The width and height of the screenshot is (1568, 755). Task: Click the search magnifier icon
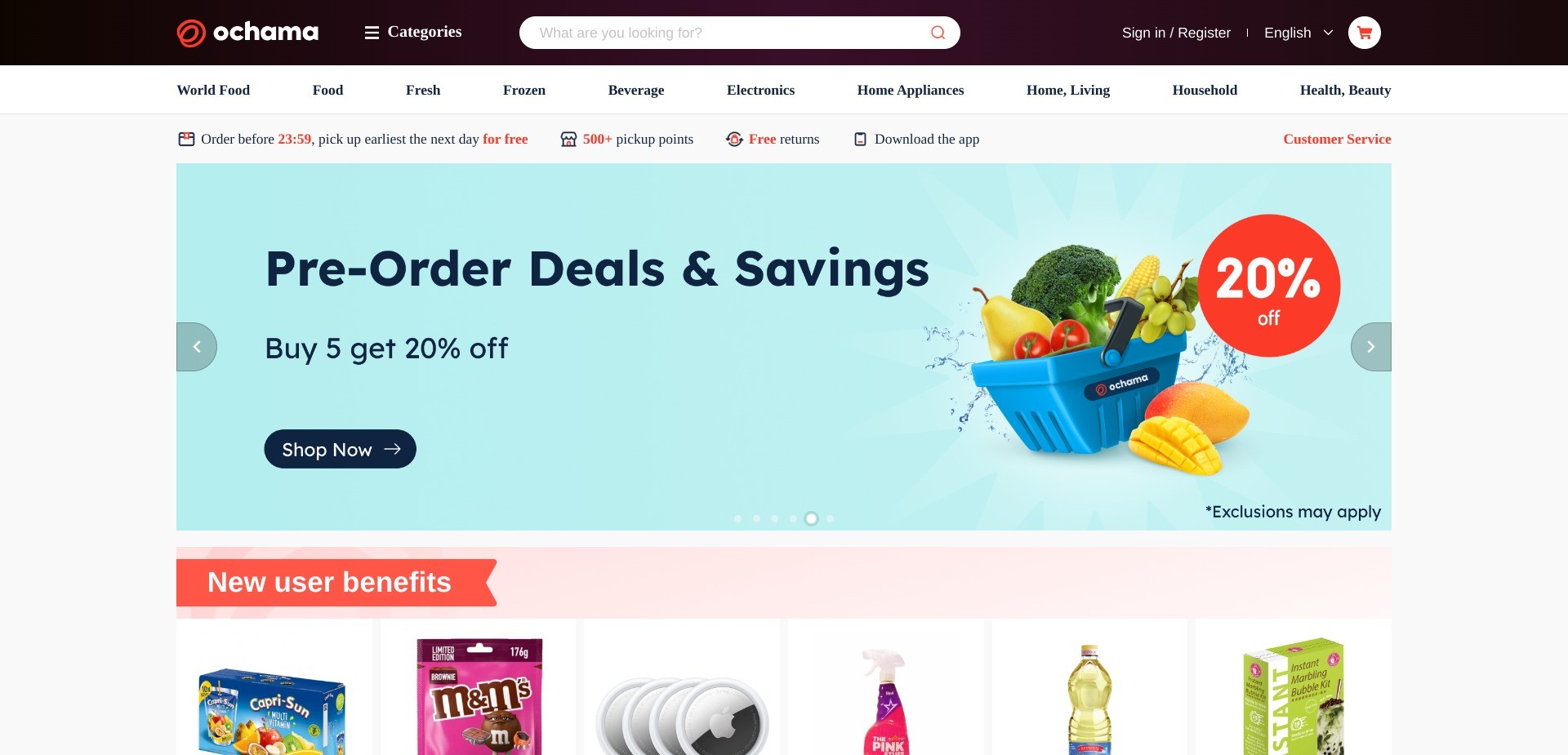(938, 33)
